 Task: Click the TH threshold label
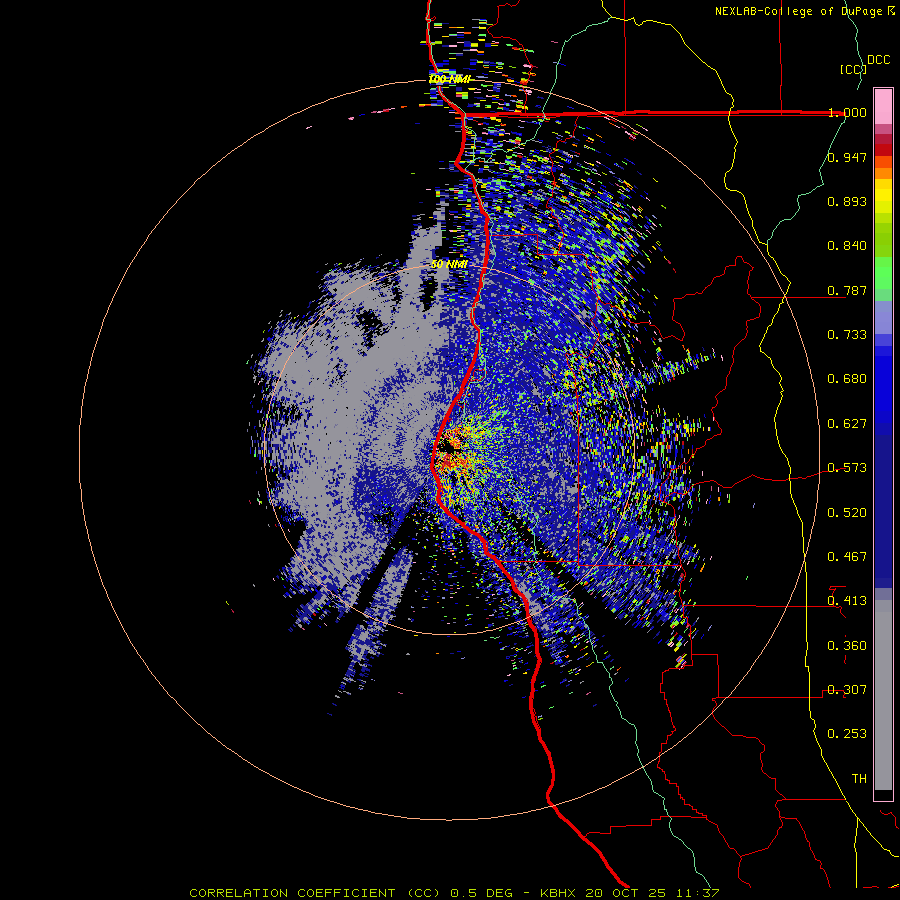(859, 779)
